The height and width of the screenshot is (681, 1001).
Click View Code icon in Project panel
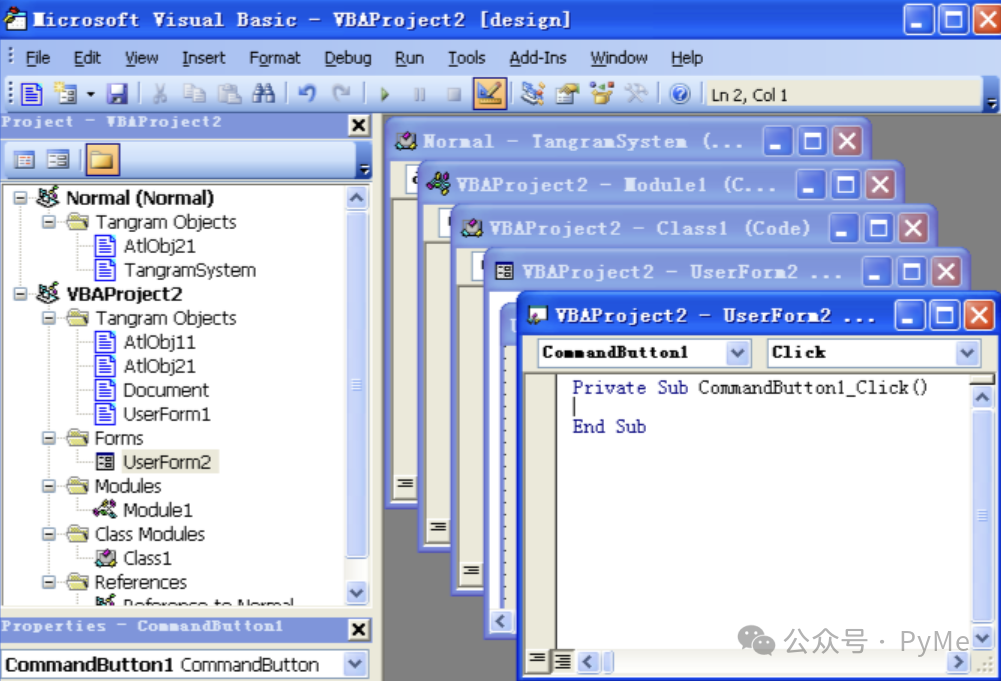tap(24, 160)
